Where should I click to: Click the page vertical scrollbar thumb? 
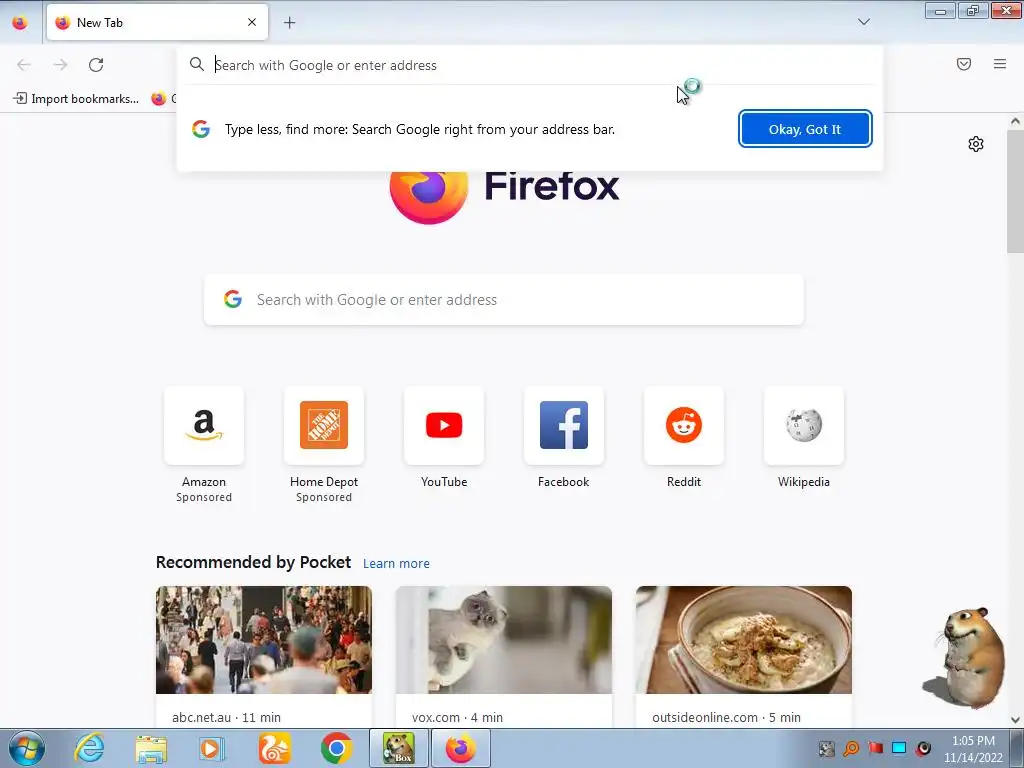click(1015, 191)
